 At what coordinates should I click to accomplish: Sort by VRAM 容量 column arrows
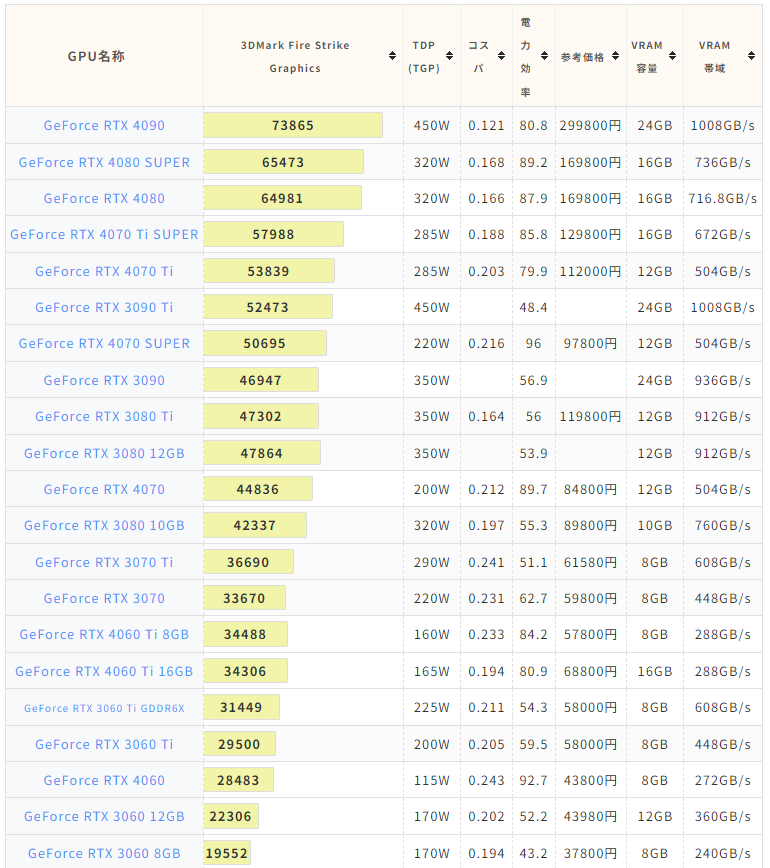click(x=672, y=56)
